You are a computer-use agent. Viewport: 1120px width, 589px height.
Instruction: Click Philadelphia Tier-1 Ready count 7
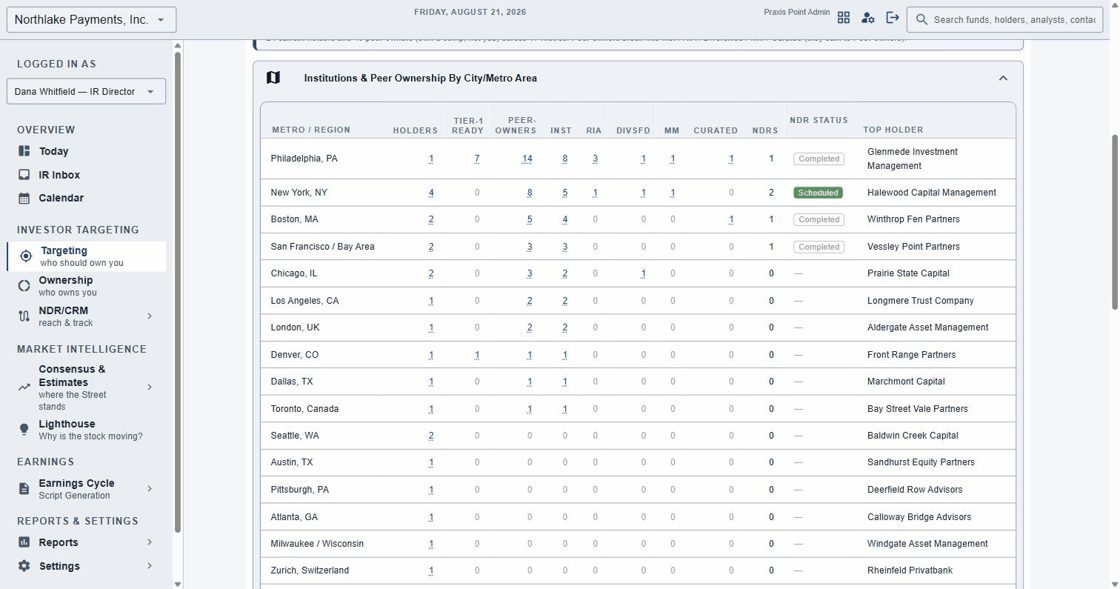click(x=476, y=158)
